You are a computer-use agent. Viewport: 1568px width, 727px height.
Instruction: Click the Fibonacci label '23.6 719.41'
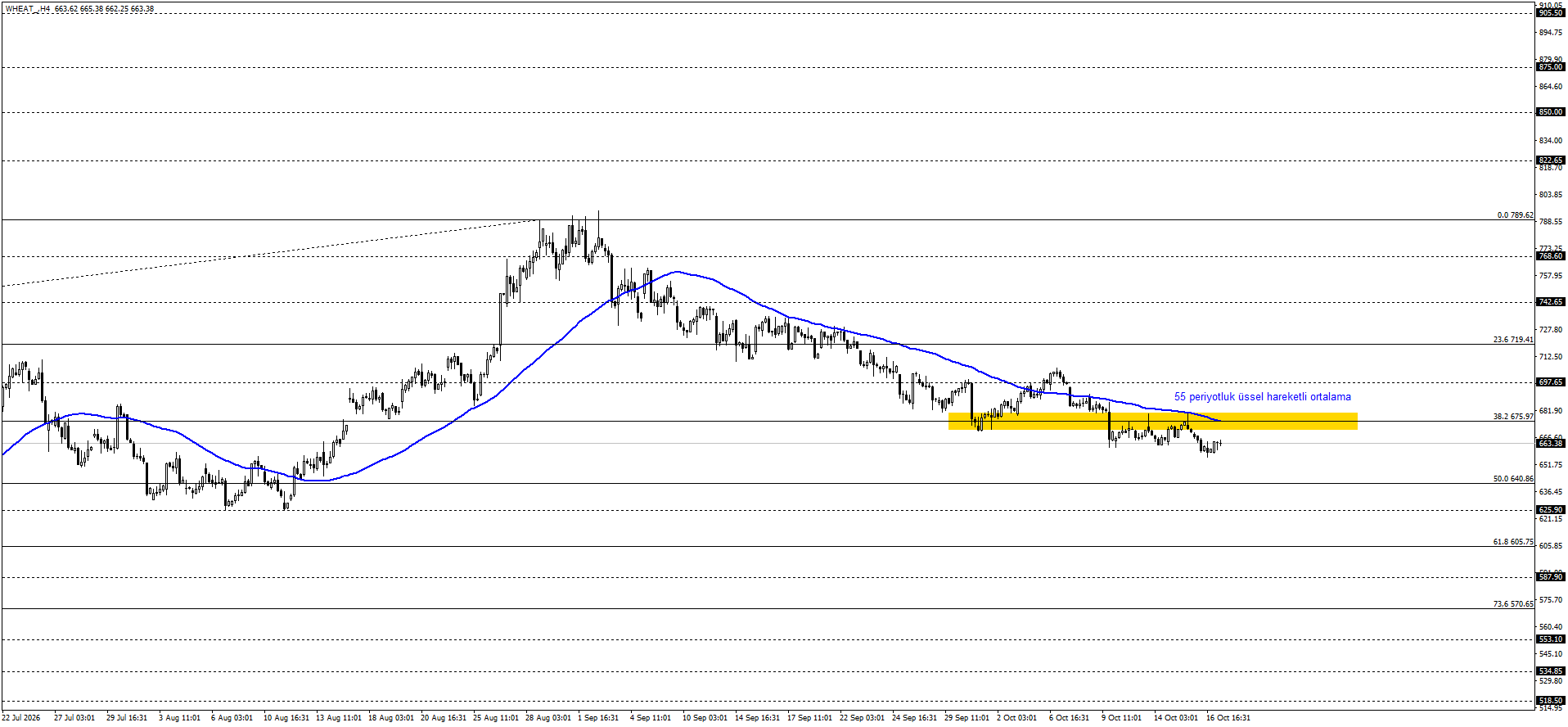(1513, 340)
